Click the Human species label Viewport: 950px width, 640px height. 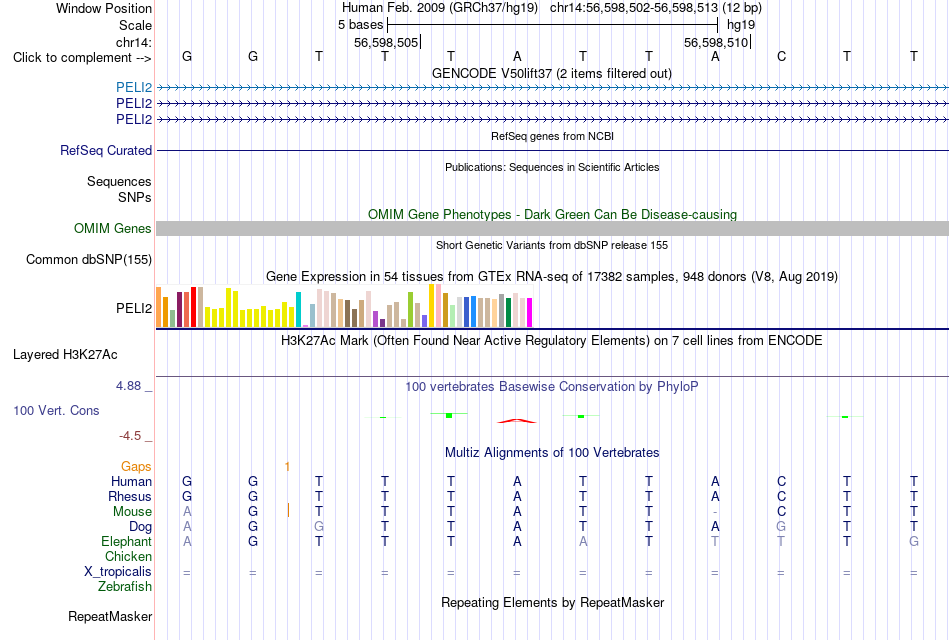(x=131, y=481)
